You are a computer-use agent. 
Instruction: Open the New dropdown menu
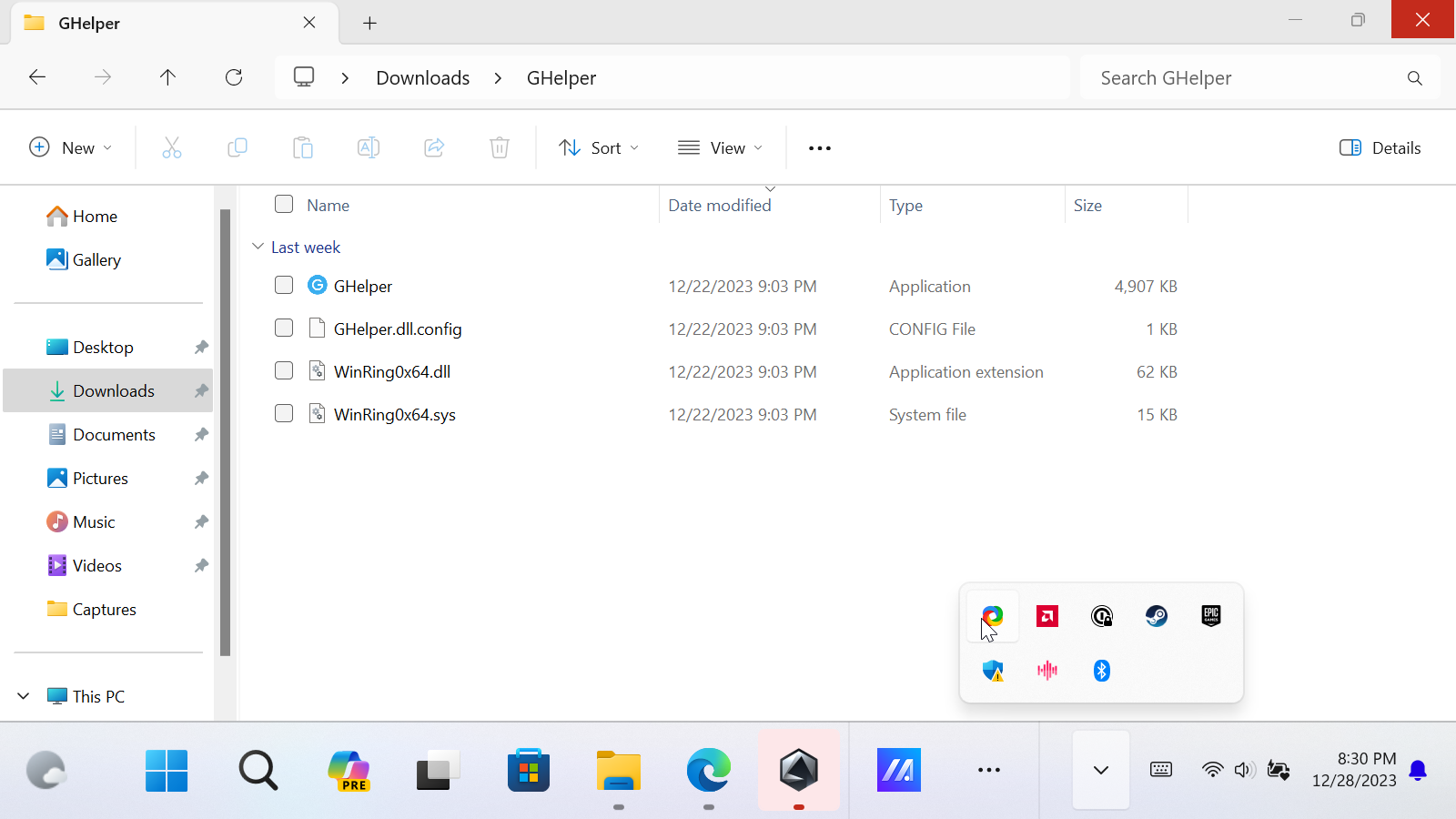point(71,147)
